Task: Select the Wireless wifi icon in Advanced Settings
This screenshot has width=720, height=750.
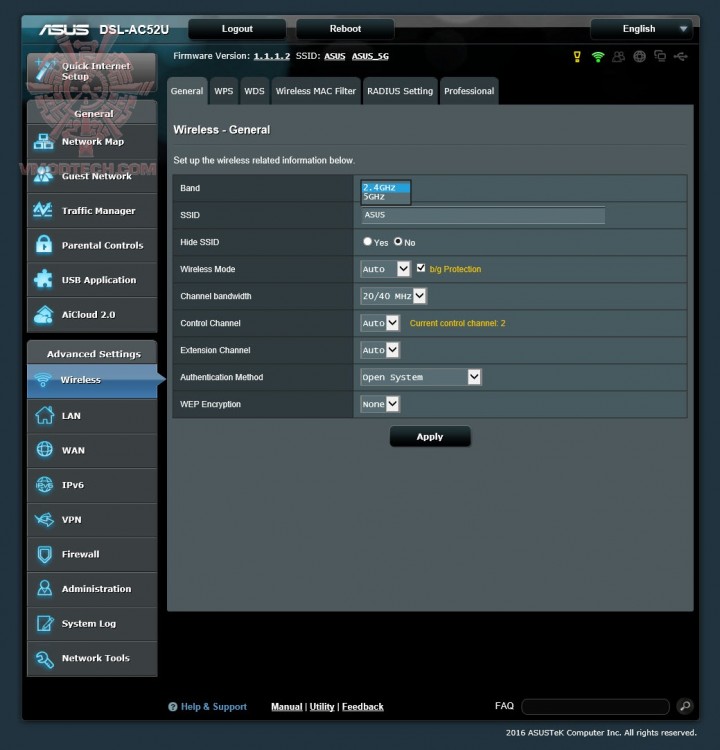Action: pos(43,380)
